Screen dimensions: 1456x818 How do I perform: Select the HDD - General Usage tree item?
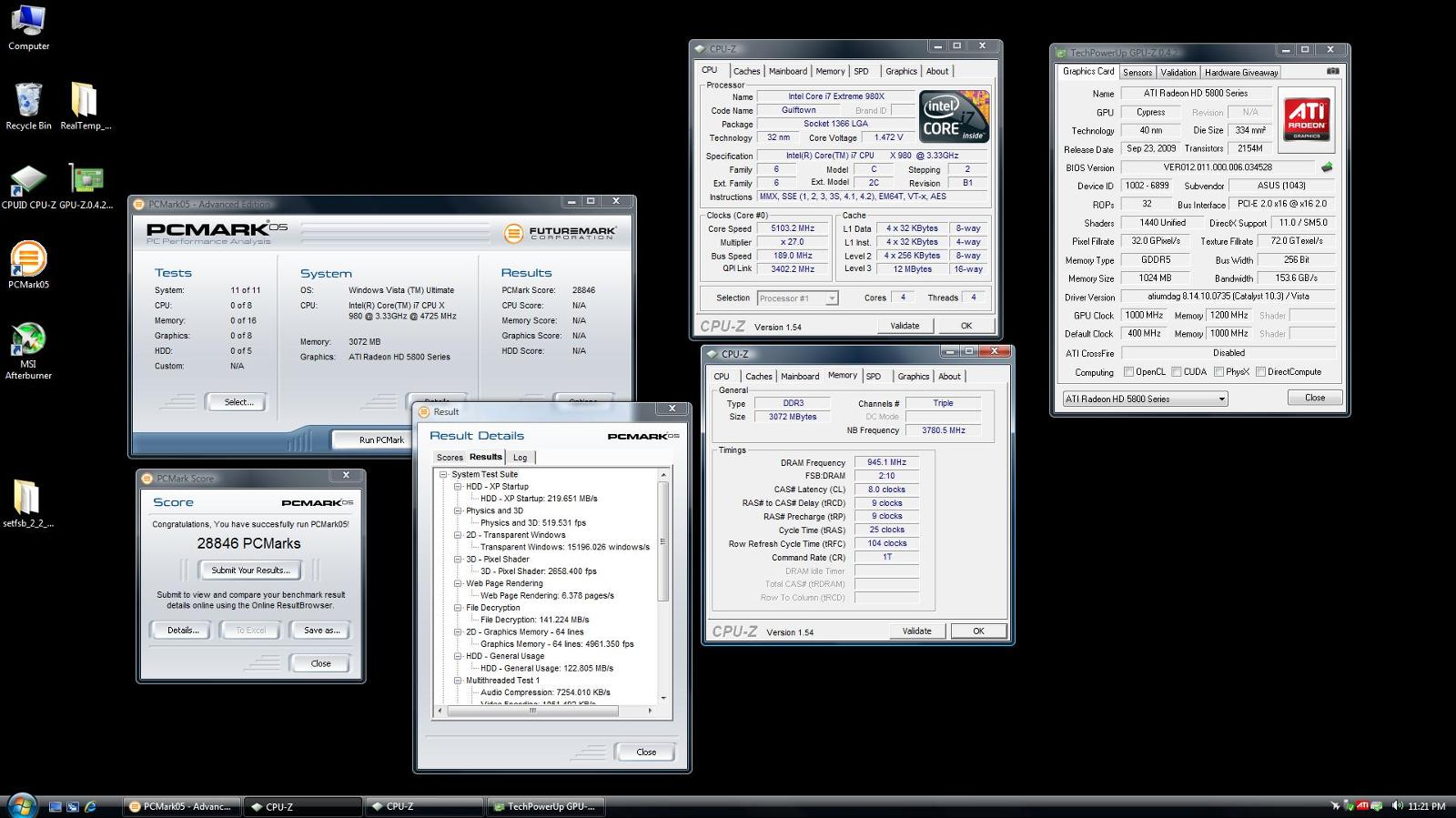505,656
